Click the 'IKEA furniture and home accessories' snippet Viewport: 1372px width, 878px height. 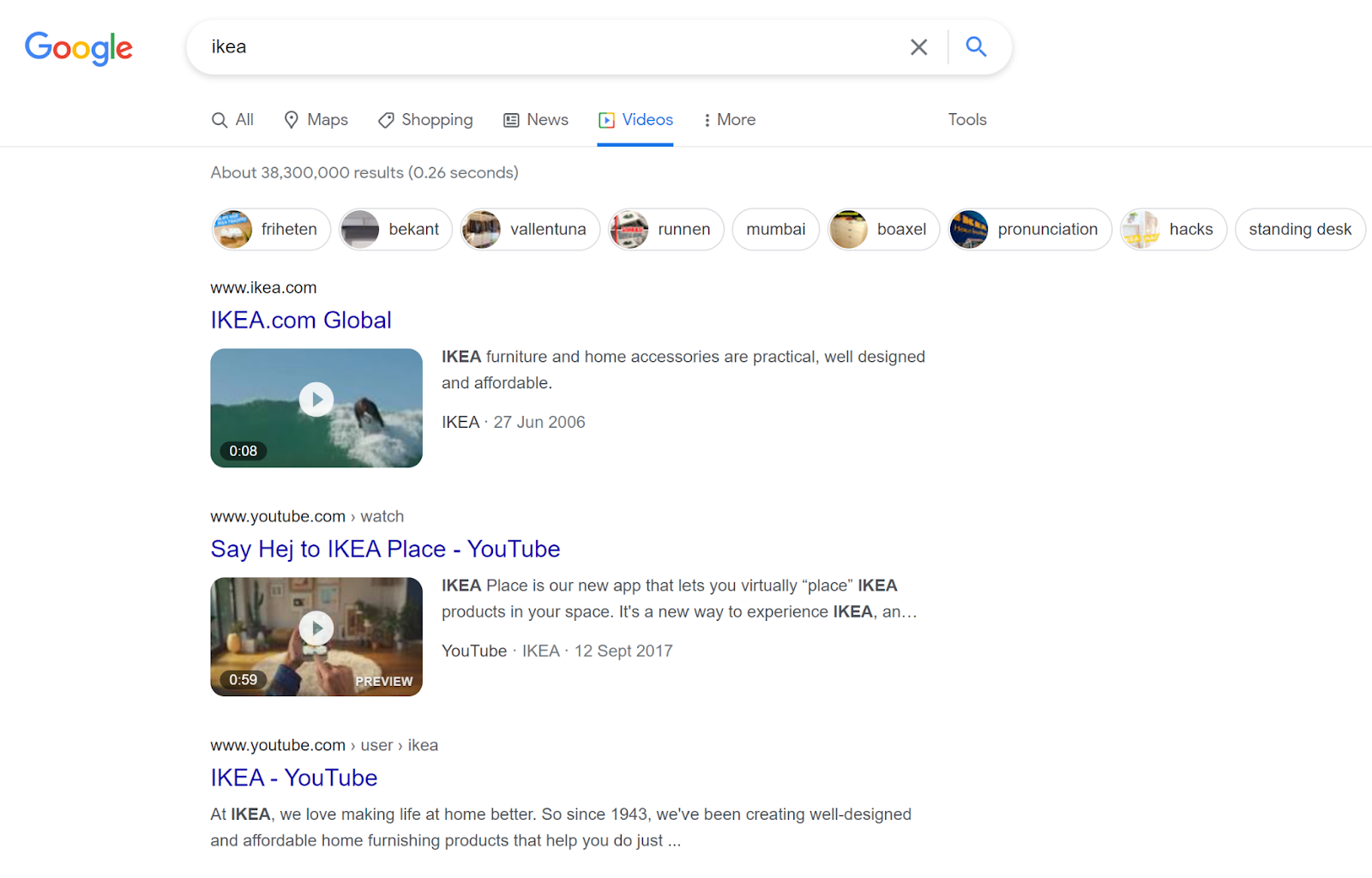coord(683,370)
